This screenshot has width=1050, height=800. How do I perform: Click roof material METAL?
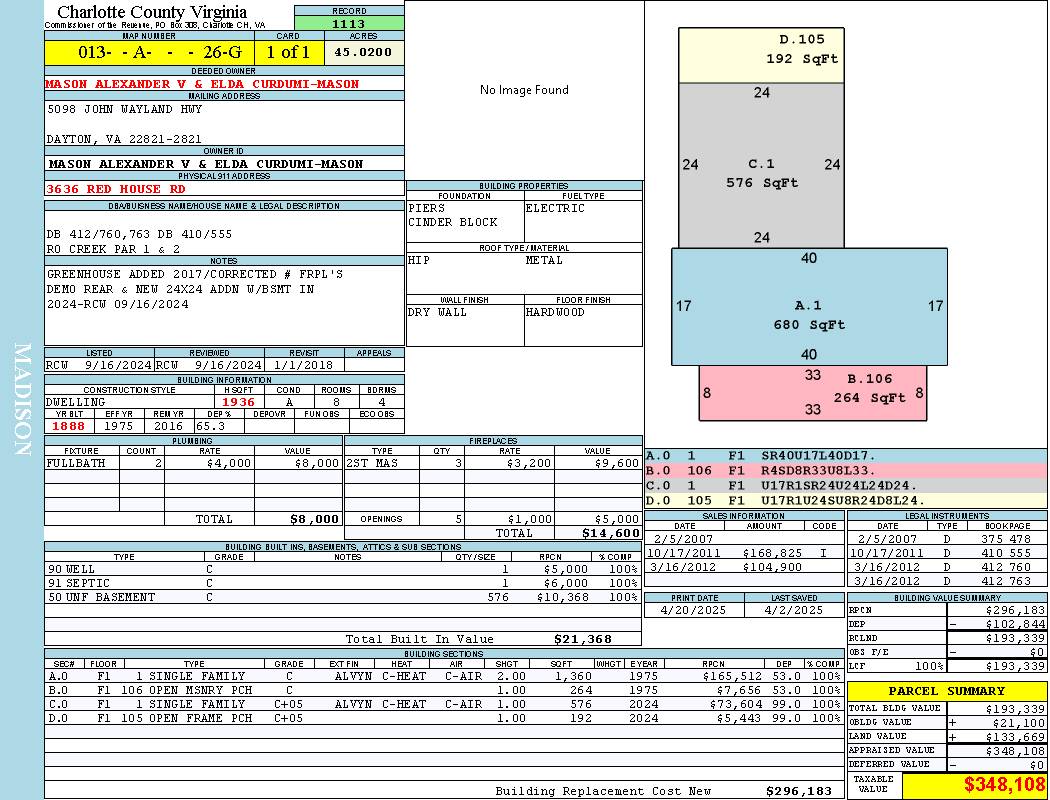pos(544,260)
